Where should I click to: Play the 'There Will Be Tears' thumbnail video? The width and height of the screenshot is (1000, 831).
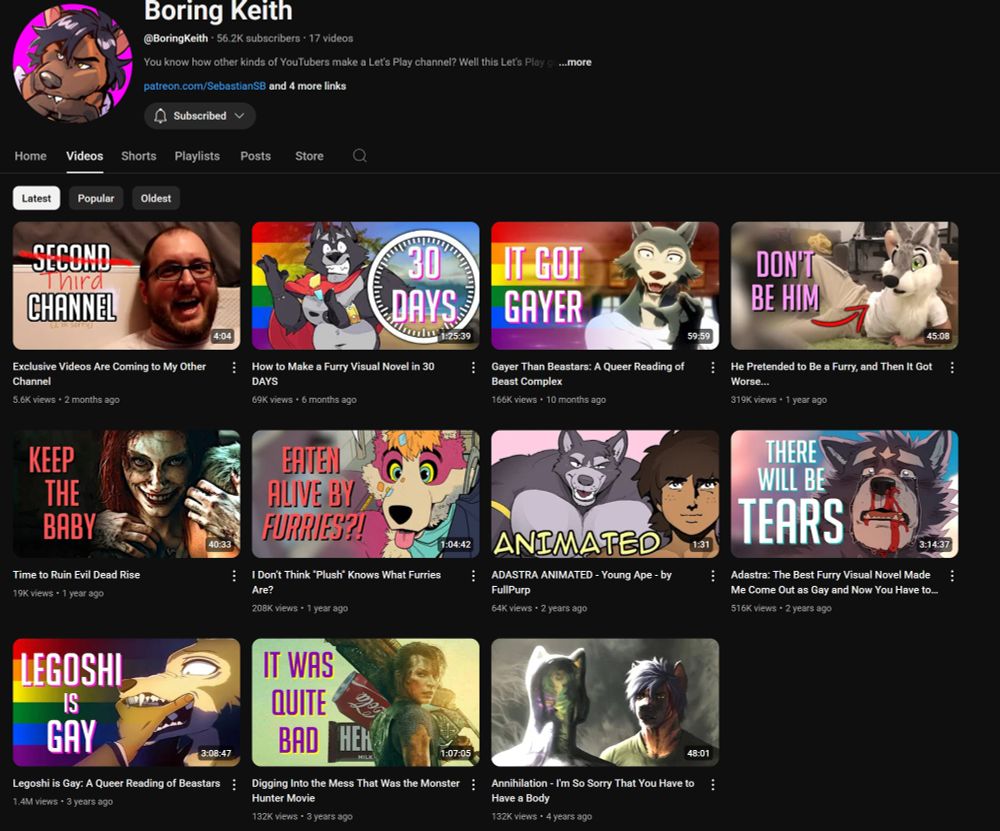pos(844,494)
